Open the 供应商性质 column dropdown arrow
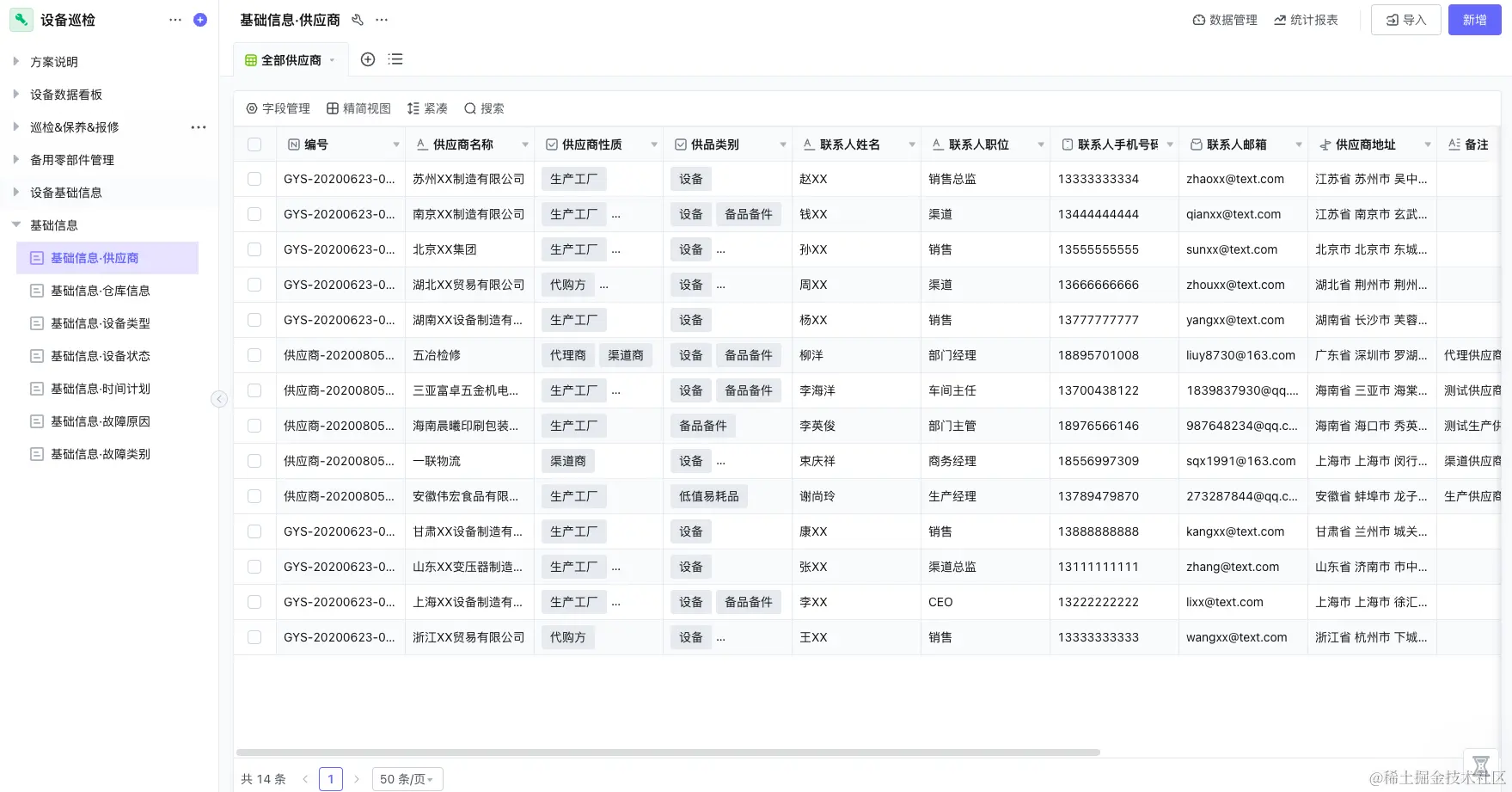The height and width of the screenshot is (792, 1512). point(654,144)
